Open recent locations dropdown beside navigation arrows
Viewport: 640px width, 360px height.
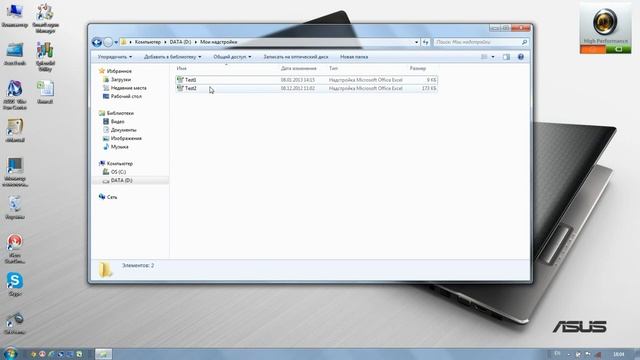click(x=116, y=42)
